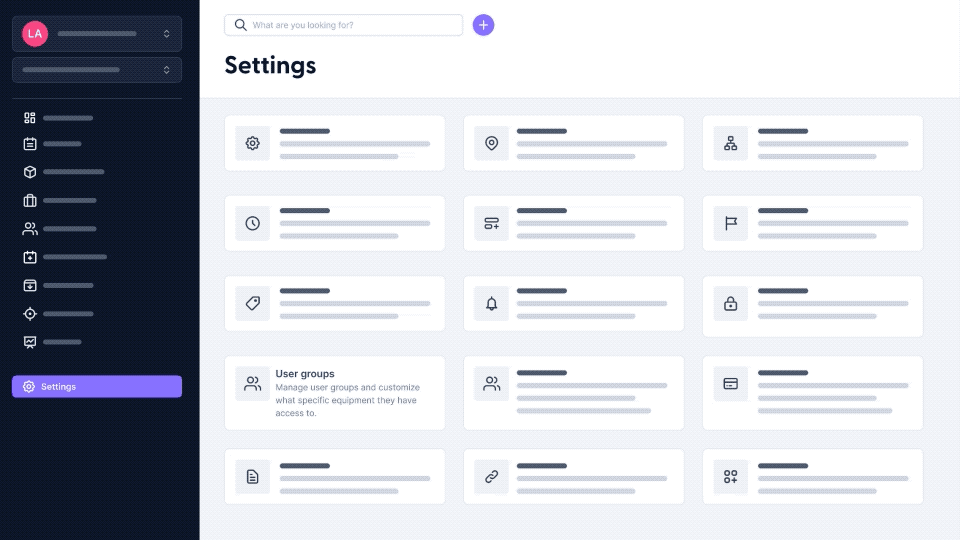Open the User groups settings card
Image resolution: width=960 pixels, height=540 pixels.
click(x=334, y=392)
